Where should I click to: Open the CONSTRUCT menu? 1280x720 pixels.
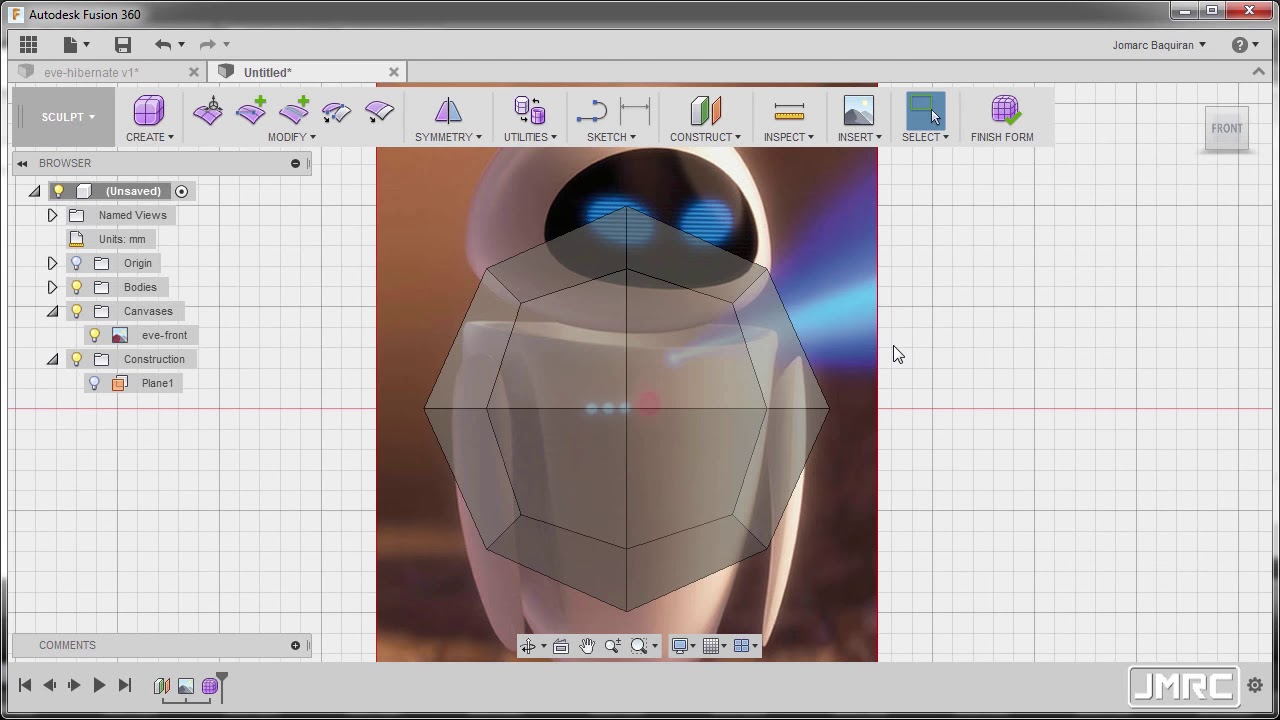pos(705,137)
